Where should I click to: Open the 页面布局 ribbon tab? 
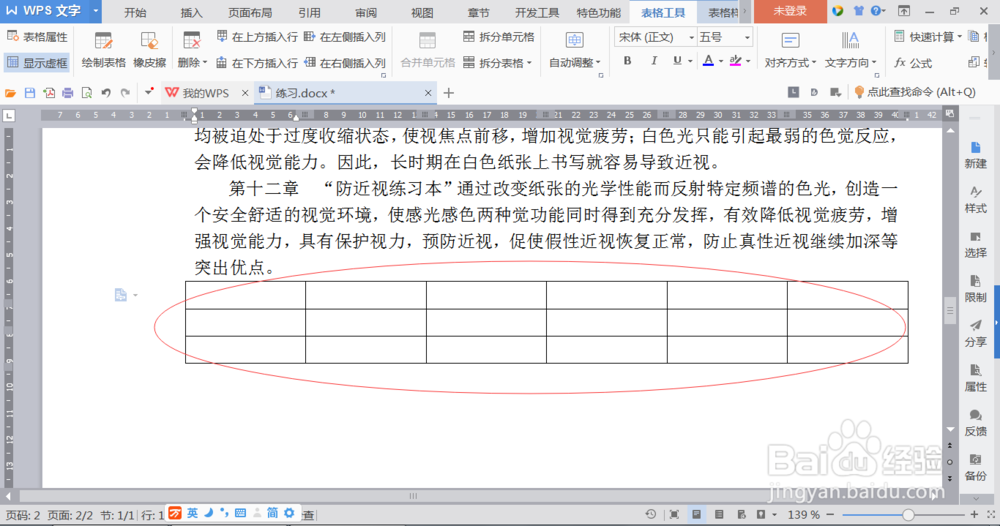pyautogui.click(x=249, y=13)
